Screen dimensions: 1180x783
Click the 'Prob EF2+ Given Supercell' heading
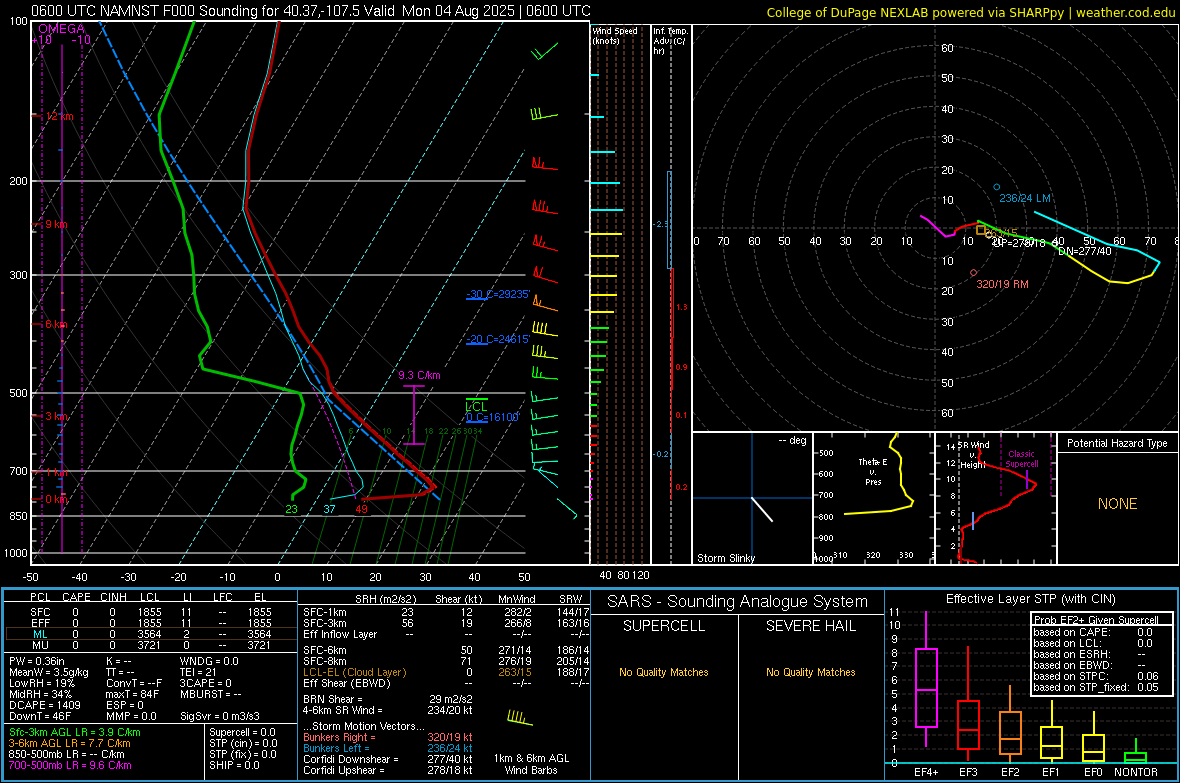pos(1096,620)
